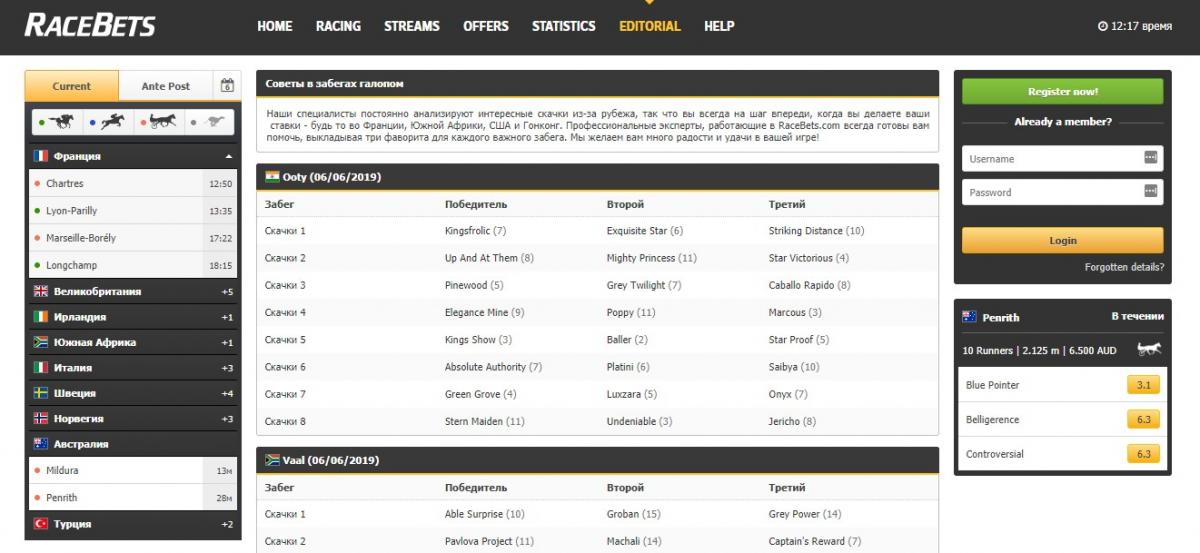Image resolution: width=1200 pixels, height=553 pixels.
Task: Expand the Ирландия section
Action: (x=133, y=317)
